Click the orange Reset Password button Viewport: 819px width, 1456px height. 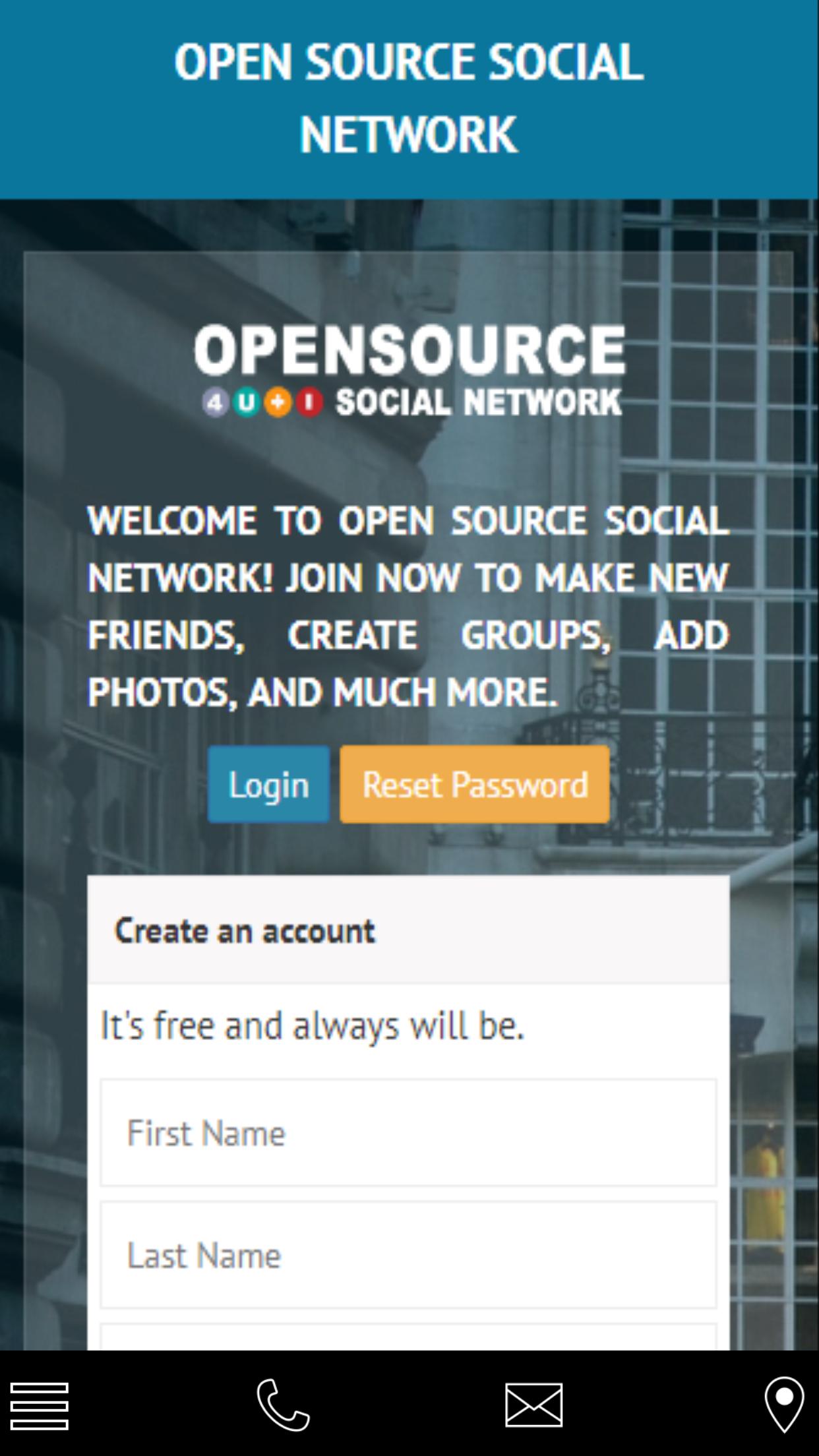[475, 784]
